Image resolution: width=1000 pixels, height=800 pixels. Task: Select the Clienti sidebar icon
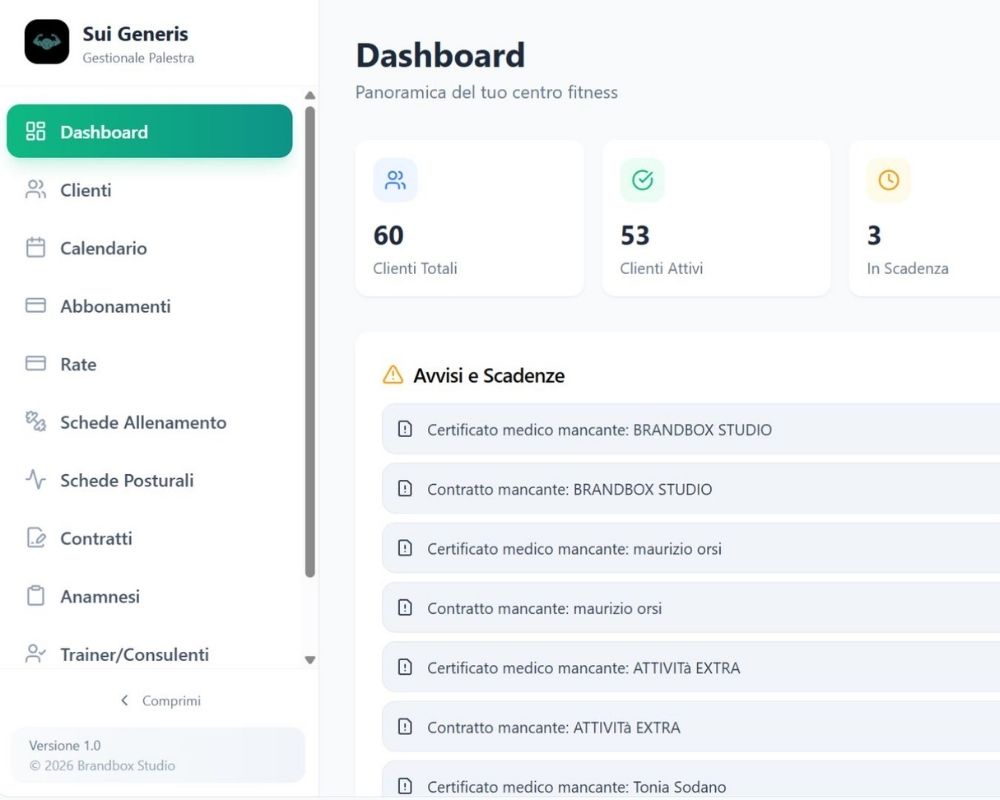pos(35,190)
